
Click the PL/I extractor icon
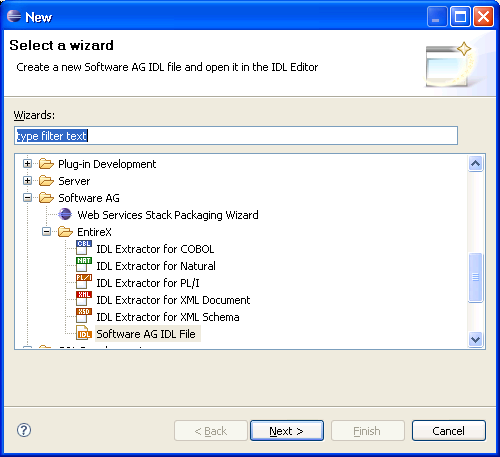click(x=84, y=282)
